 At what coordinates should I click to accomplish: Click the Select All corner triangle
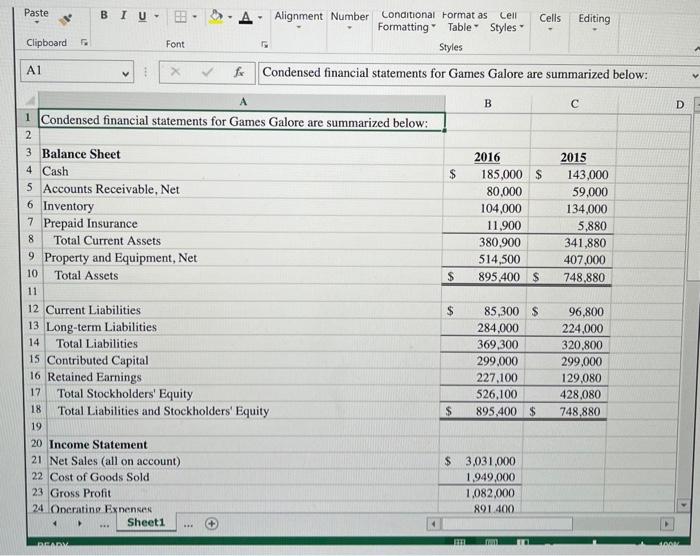click(x=30, y=100)
